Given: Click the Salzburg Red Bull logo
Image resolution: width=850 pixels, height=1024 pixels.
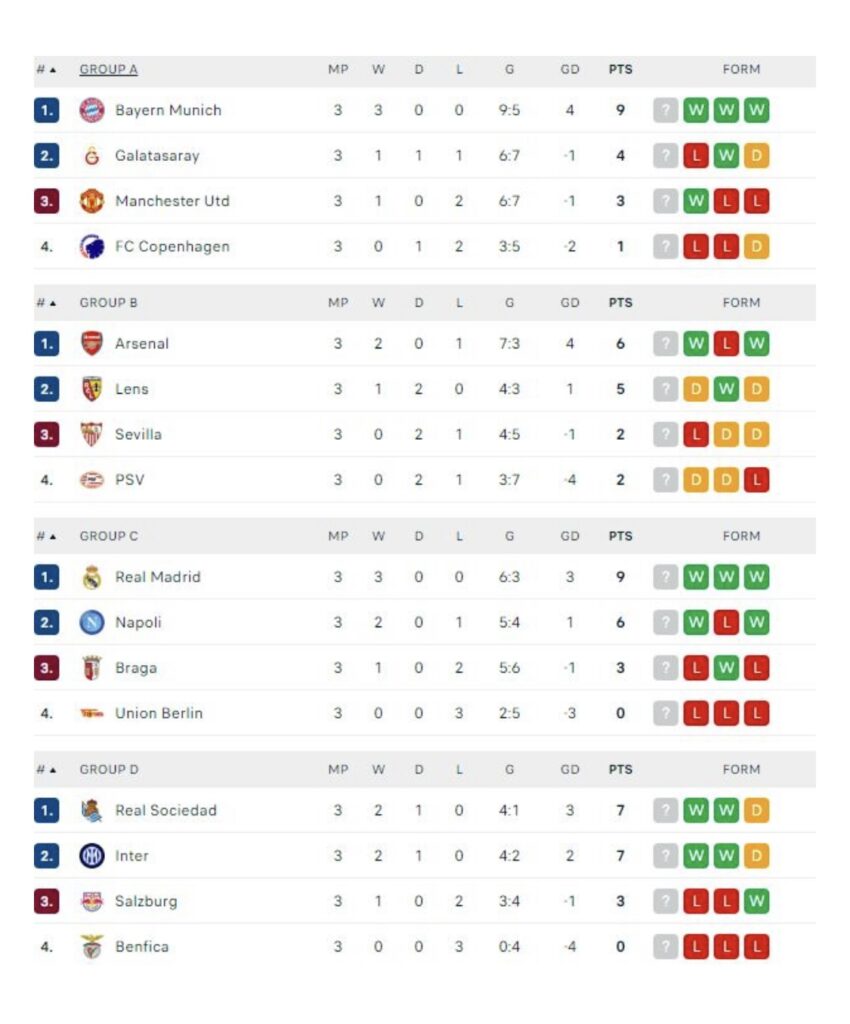Looking at the screenshot, I should pyautogui.click(x=92, y=901).
